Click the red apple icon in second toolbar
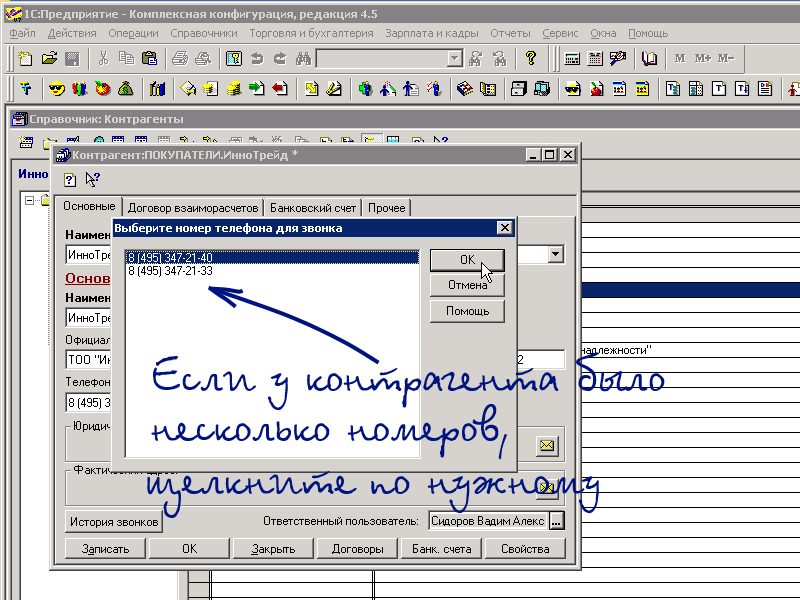This screenshot has width=800, height=600. (x=103, y=89)
